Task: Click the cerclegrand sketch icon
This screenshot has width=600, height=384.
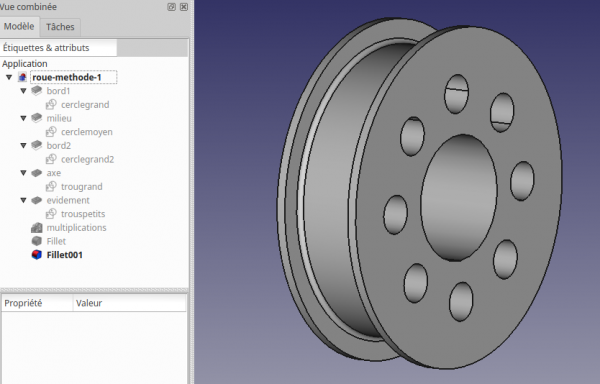Action: [51, 104]
